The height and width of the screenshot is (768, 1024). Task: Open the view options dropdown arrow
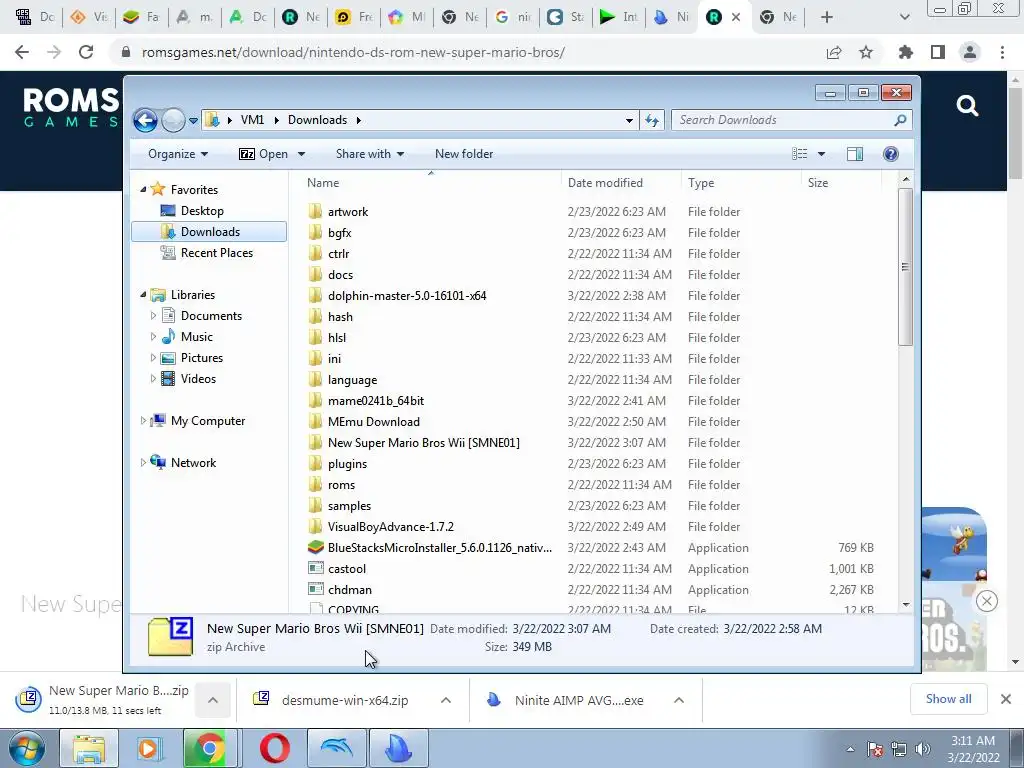(x=822, y=154)
